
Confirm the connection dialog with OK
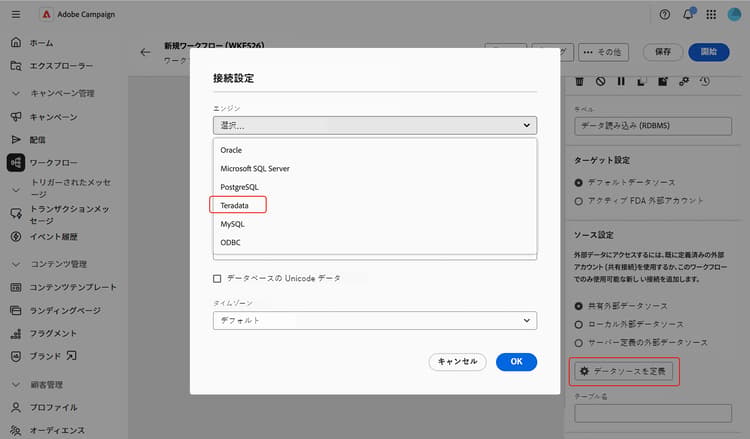516,362
